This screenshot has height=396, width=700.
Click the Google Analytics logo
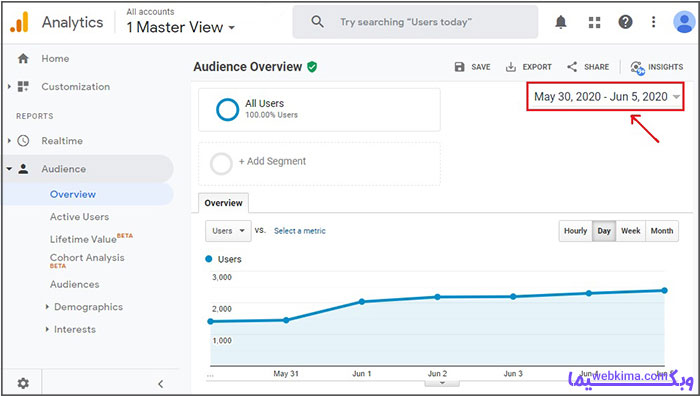[x=19, y=22]
